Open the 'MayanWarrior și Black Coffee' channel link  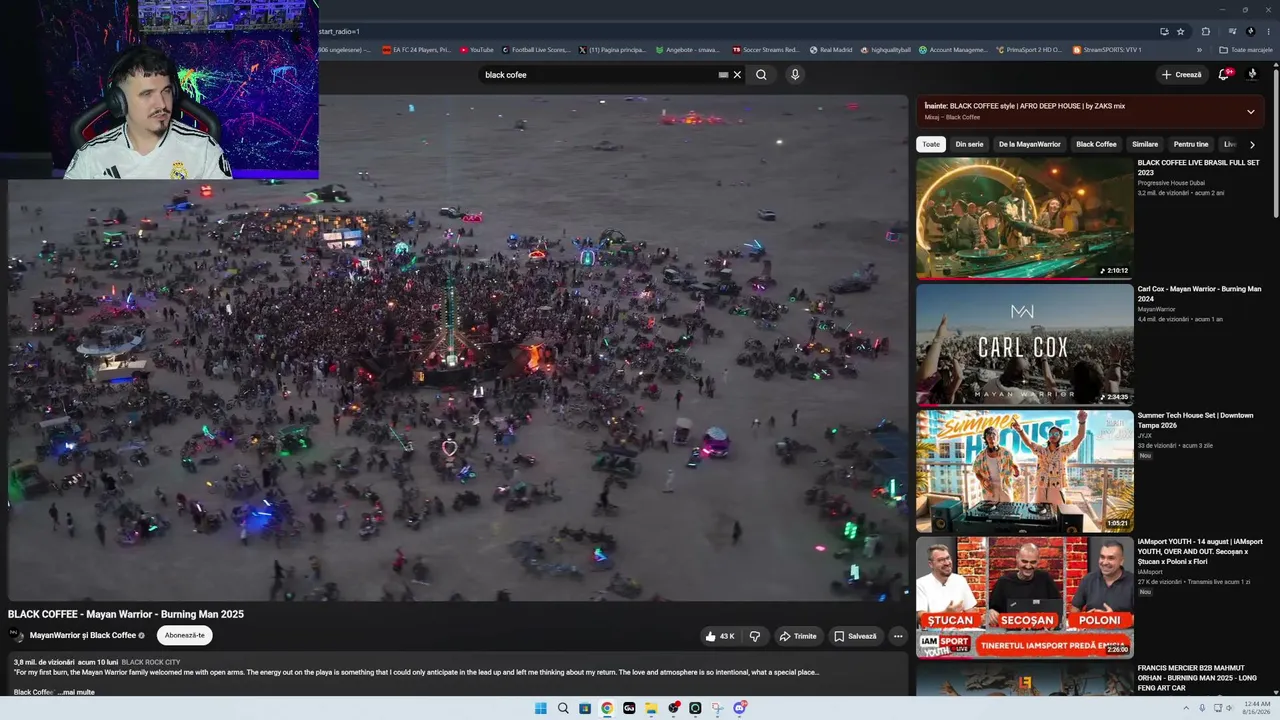pos(83,636)
